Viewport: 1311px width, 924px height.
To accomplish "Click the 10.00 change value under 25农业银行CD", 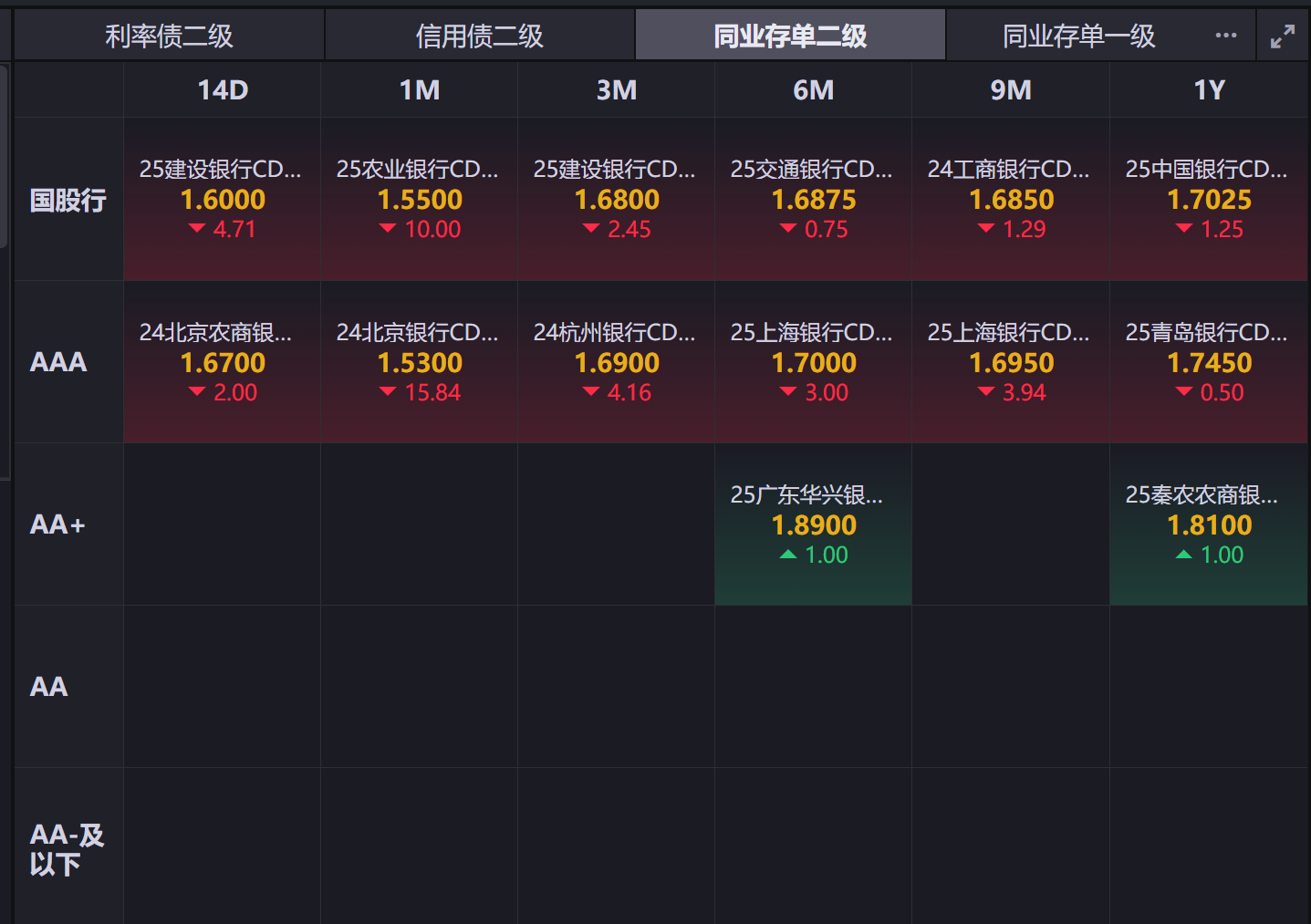I will (432, 230).
